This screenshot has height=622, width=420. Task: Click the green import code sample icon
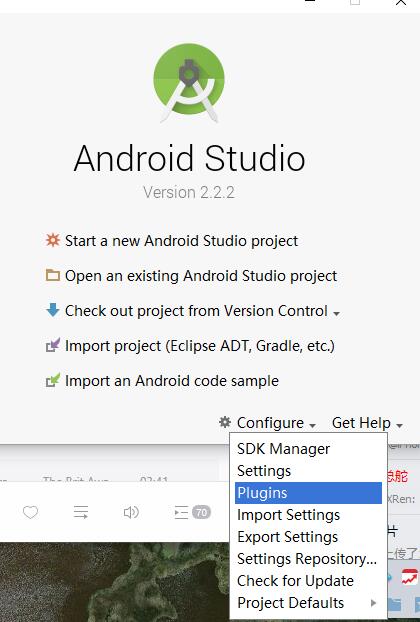53,380
